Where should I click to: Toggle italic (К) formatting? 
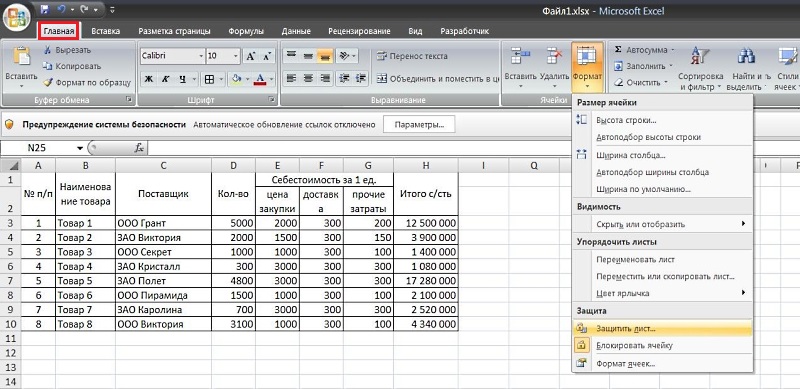pos(165,79)
